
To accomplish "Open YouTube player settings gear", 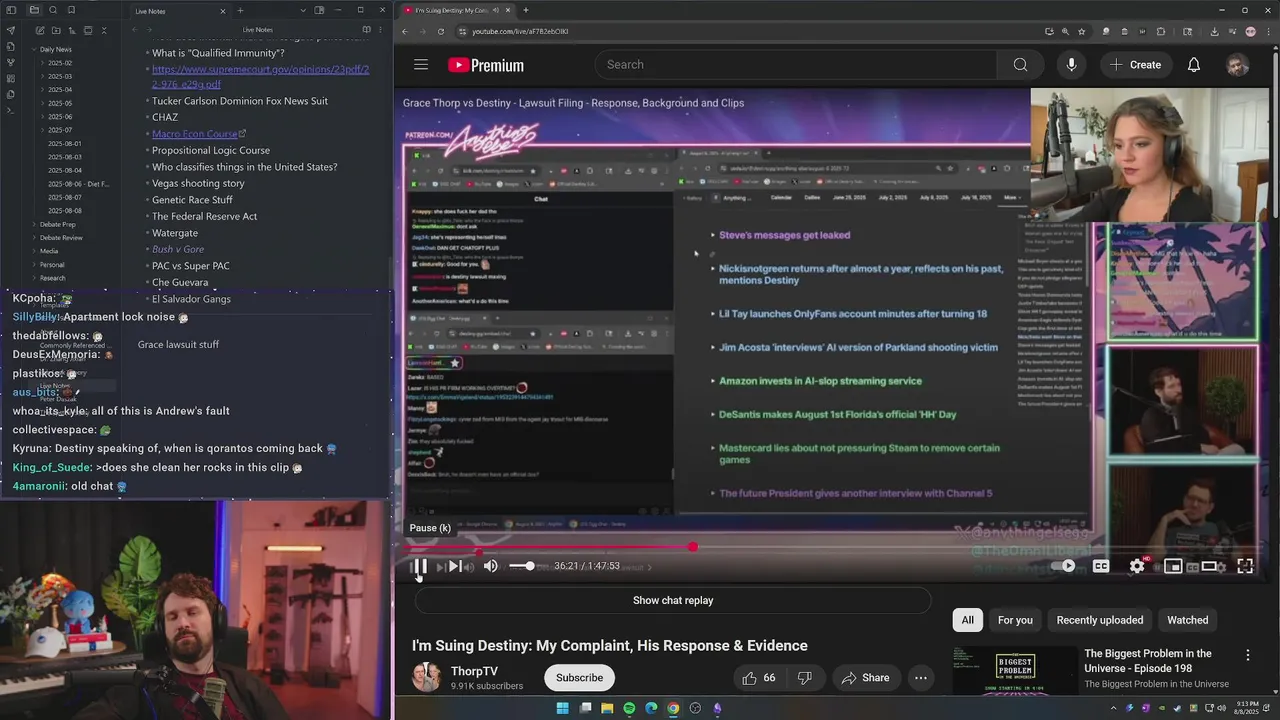I will click(x=1137, y=566).
